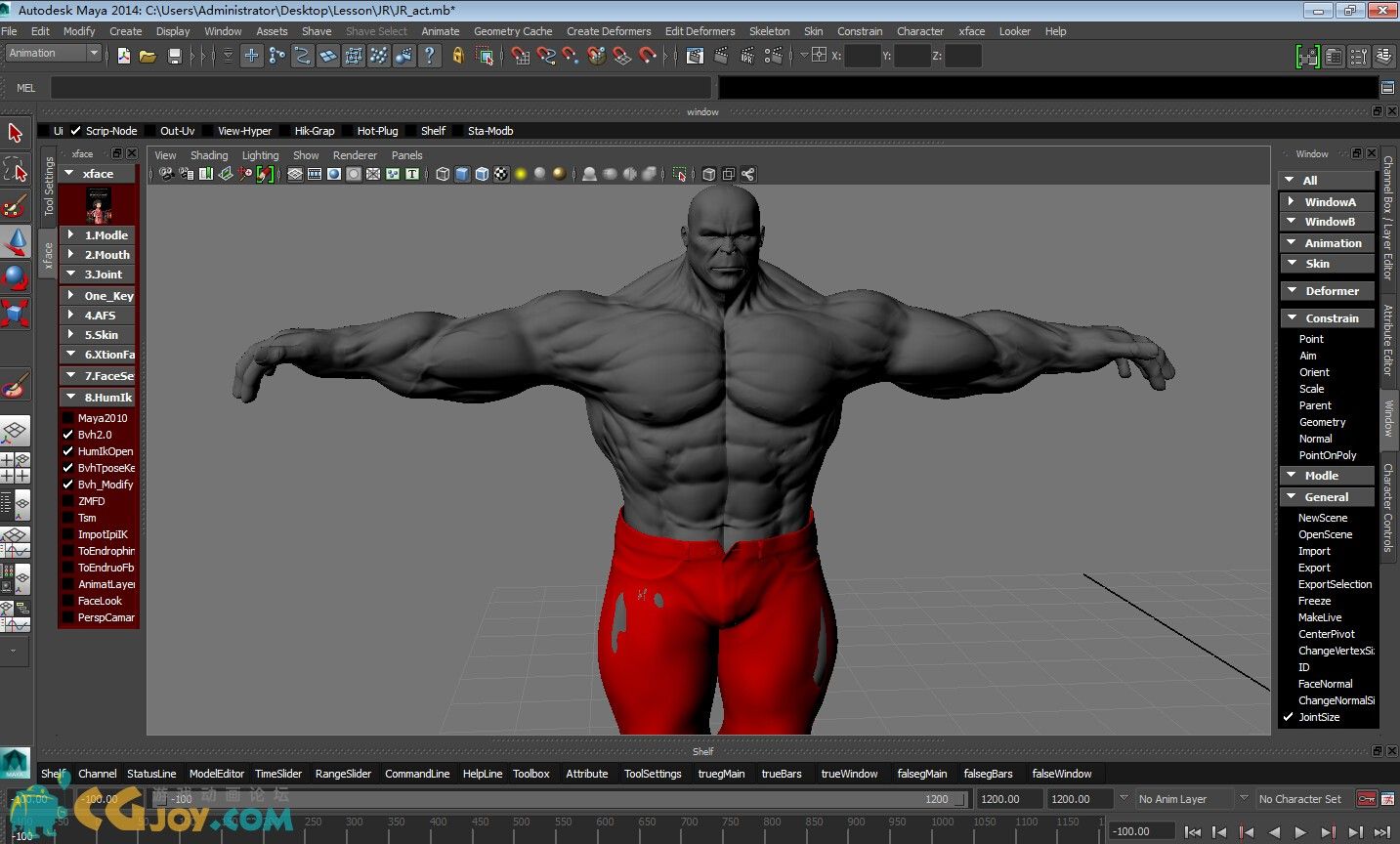Select the Scale tool cube icon
1400x844 pixels.
[x=15, y=314]
